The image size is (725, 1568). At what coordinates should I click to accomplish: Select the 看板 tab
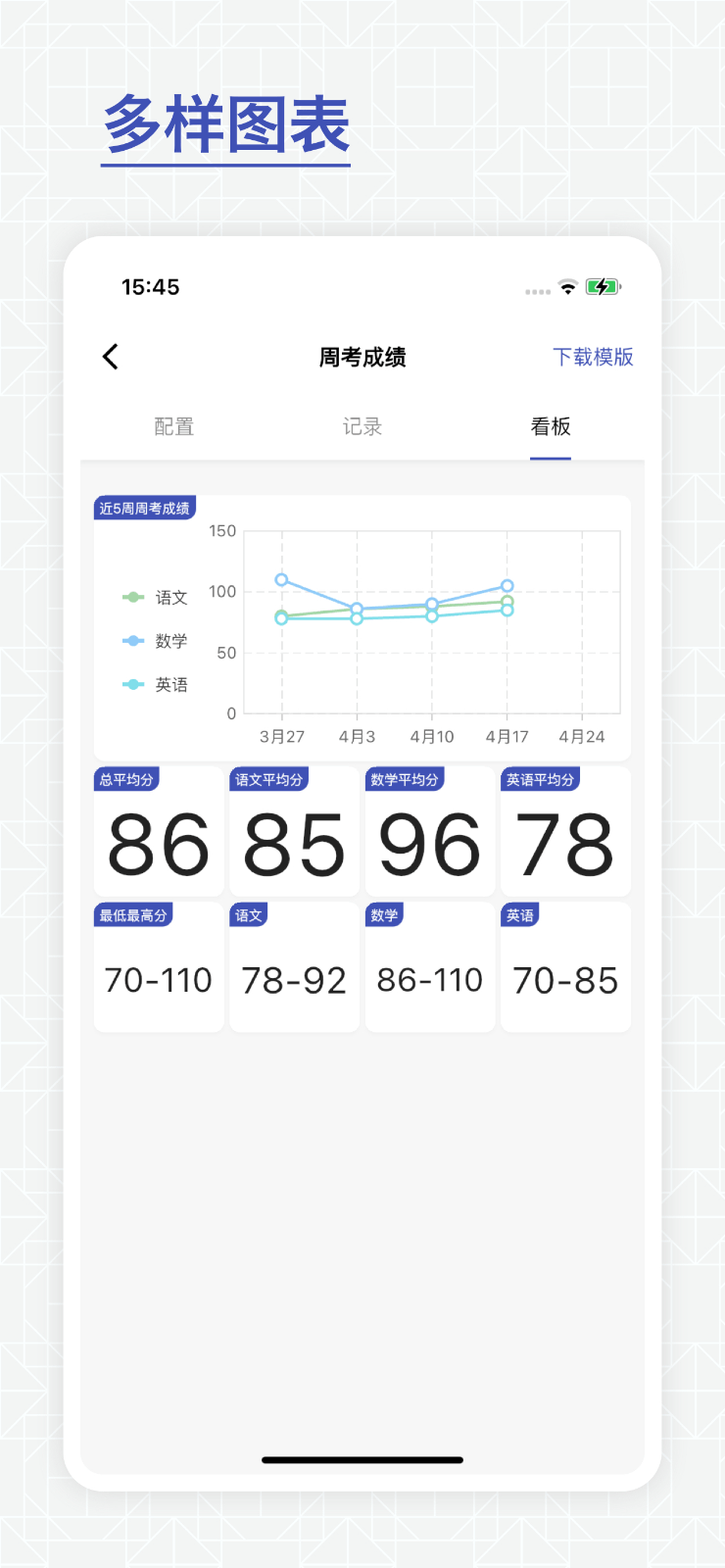point(551,426)
